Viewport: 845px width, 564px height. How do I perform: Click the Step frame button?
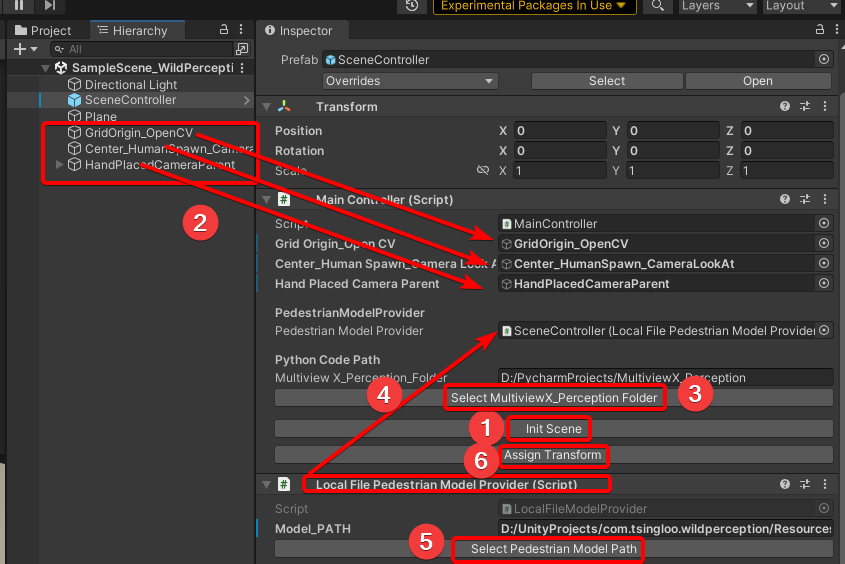click(50, 5)
